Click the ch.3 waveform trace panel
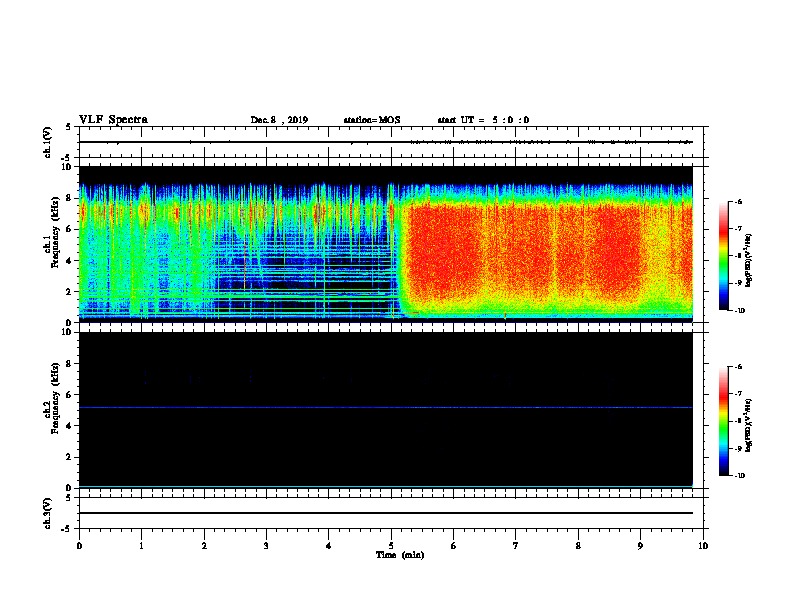The width and height of the screenshot is (792, 612). click(x=391, y=513)
